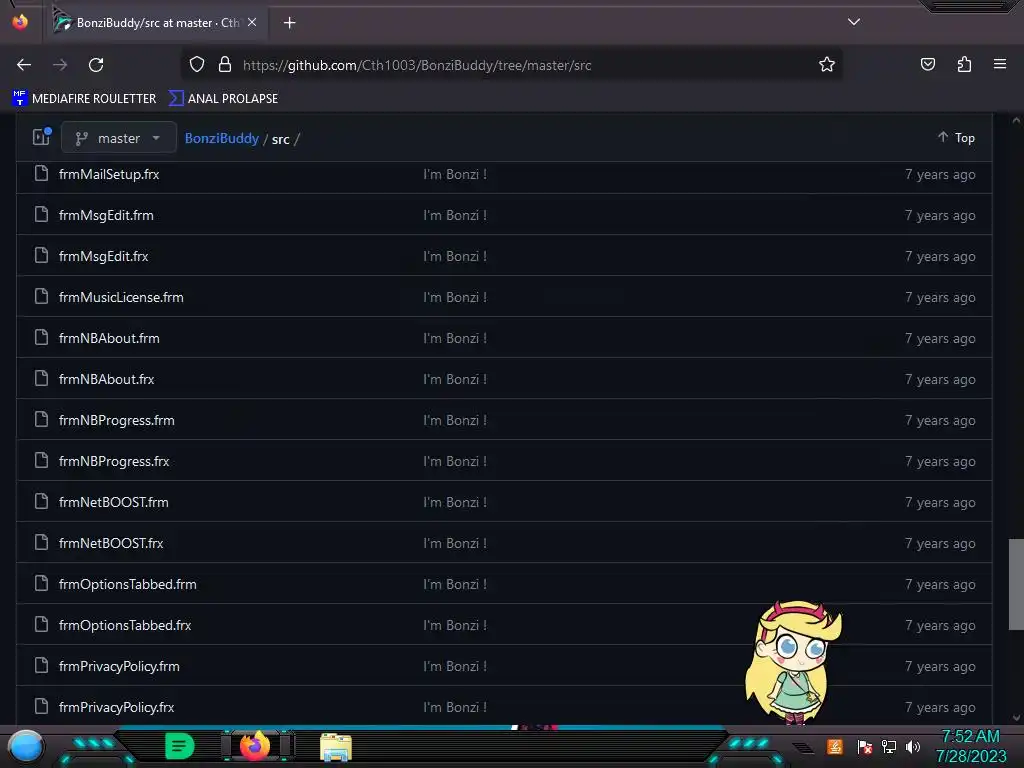
Task: Navigate to BonziBuddy breadcrumb link
Action: pos(222,138)
